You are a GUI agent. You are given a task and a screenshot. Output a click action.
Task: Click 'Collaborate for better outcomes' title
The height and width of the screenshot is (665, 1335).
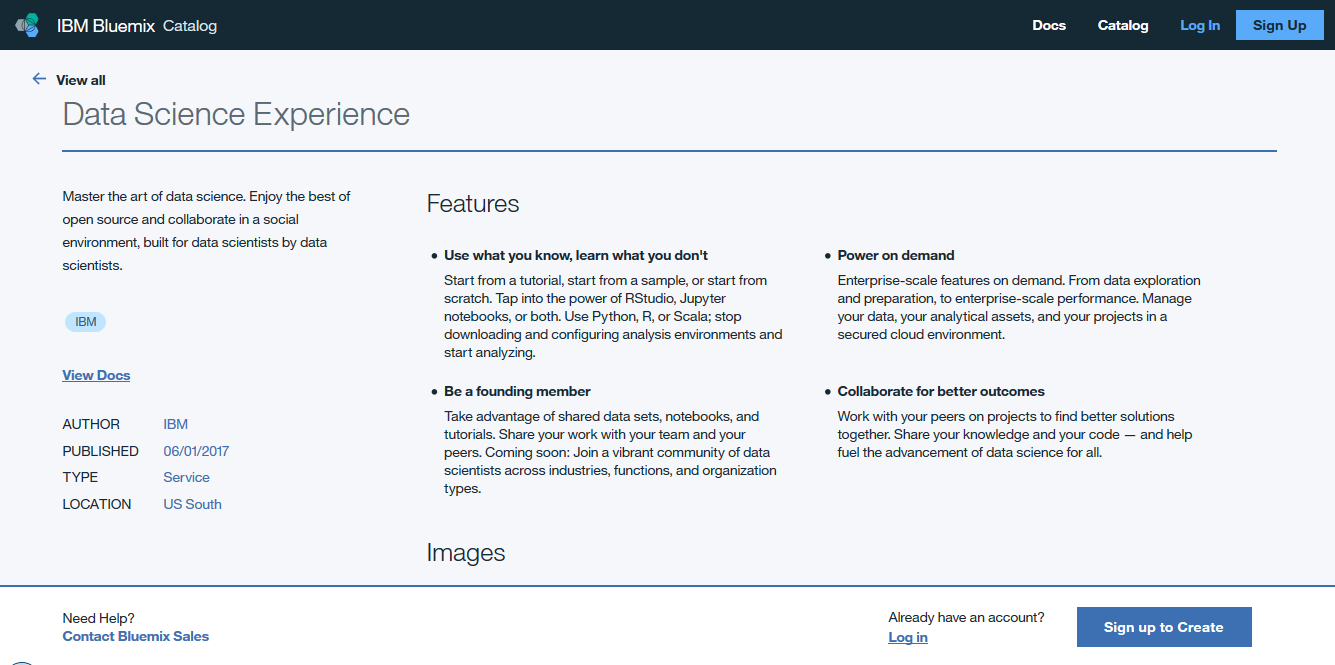(941, 391)
